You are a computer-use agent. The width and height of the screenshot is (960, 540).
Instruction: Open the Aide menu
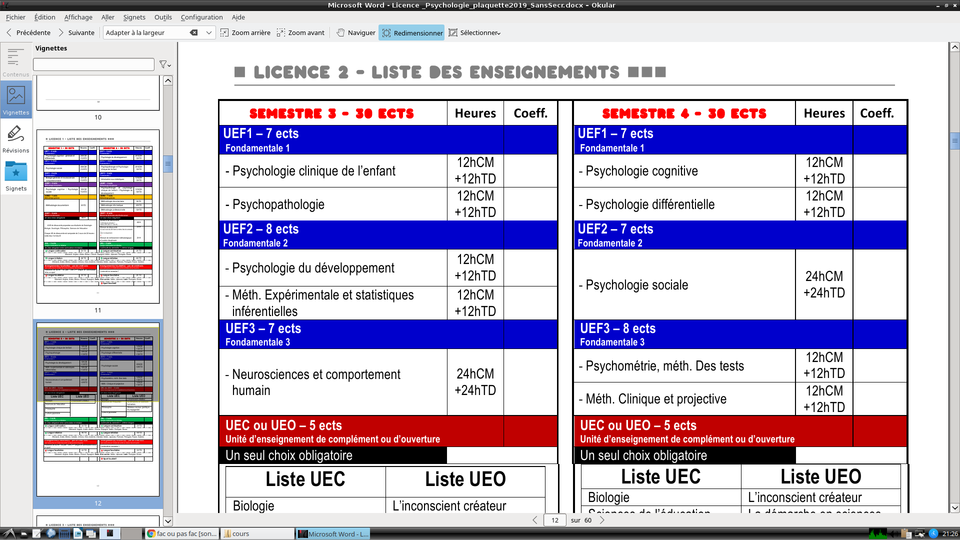pos(238,17)
